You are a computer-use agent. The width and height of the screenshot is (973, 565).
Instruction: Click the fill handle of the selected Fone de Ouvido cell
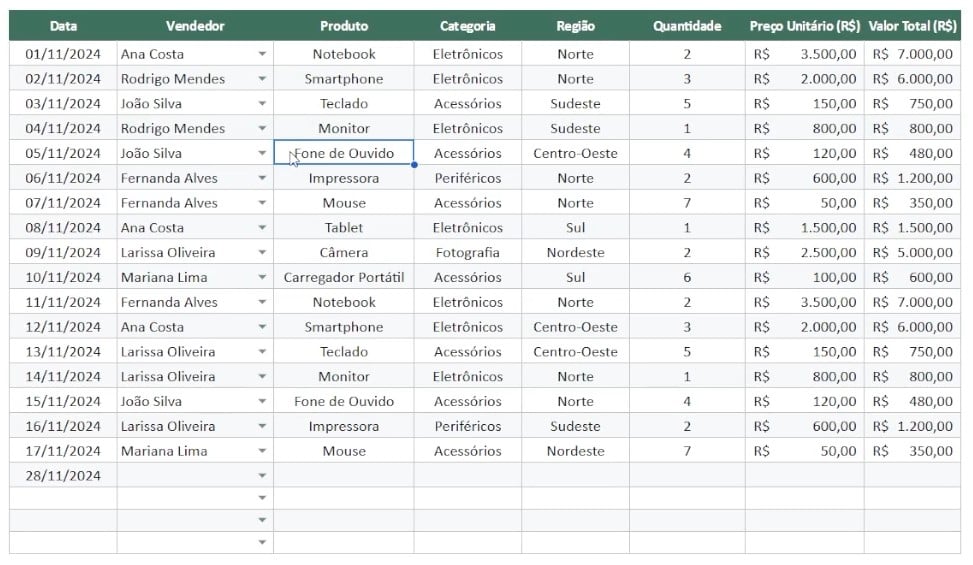414,165
